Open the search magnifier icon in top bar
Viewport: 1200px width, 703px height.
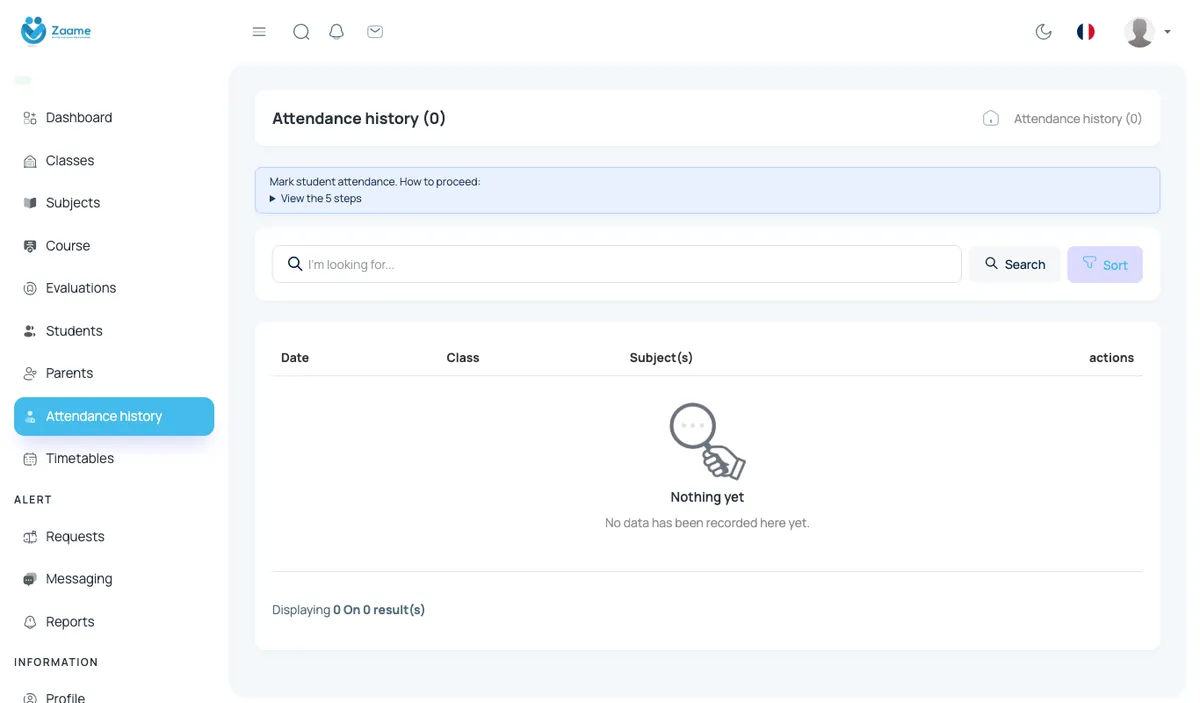click(301, 32)
